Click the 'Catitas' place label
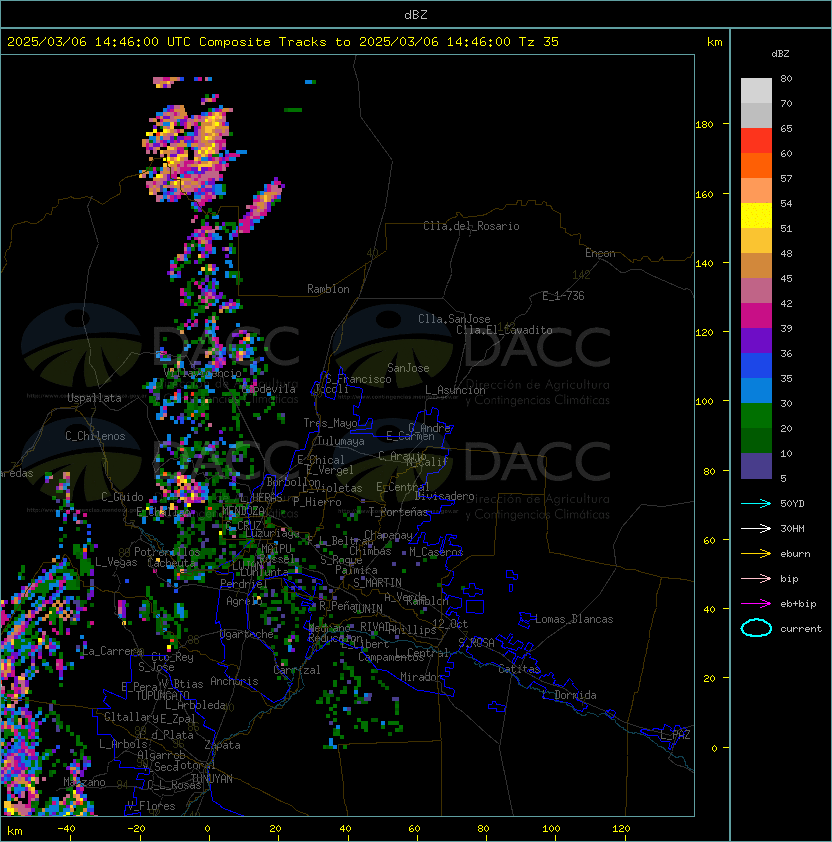Screen dimensions: 832x842 coord(519,669)
